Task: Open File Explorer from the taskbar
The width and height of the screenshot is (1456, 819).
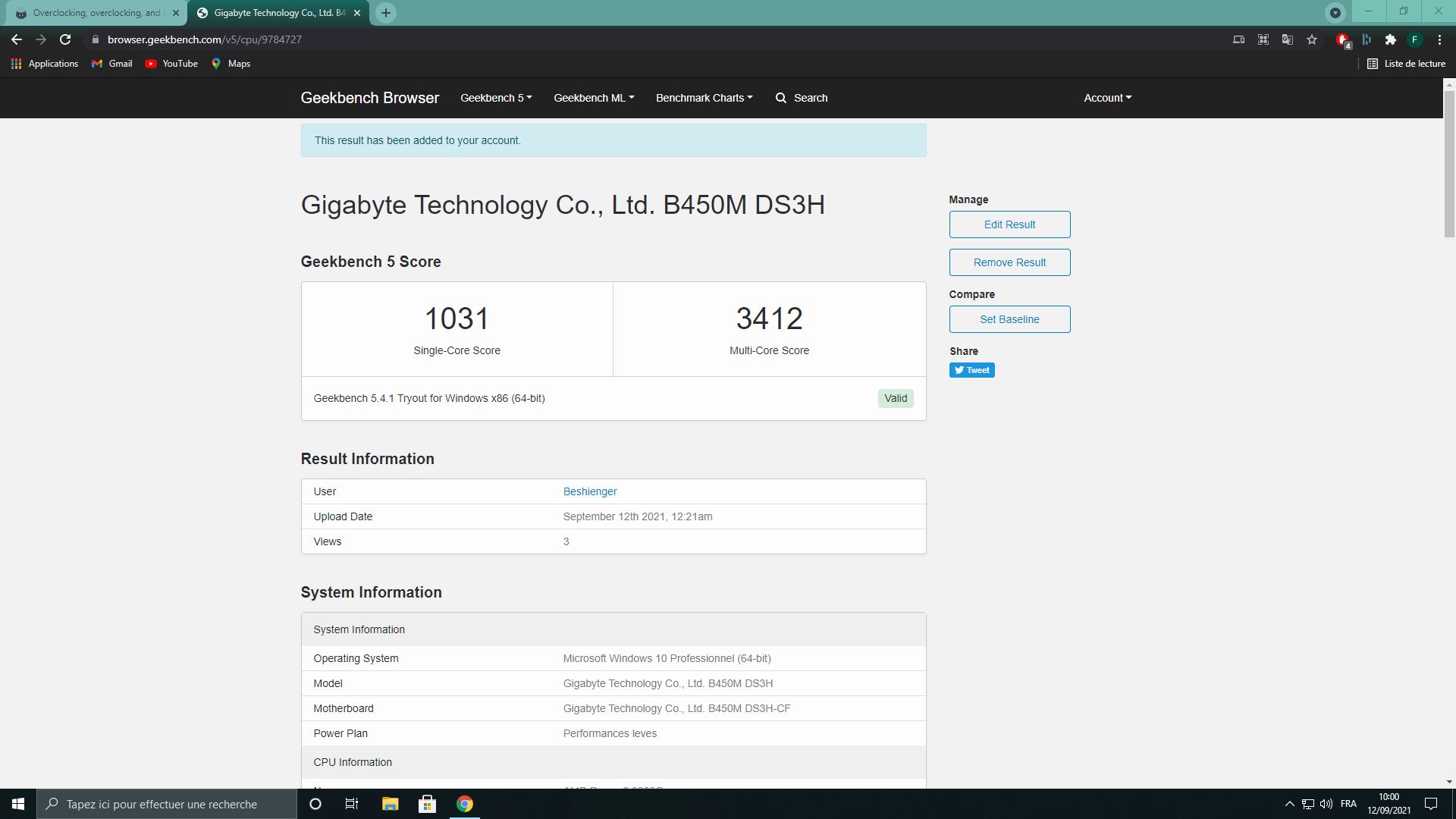Action: click(390, 804)
